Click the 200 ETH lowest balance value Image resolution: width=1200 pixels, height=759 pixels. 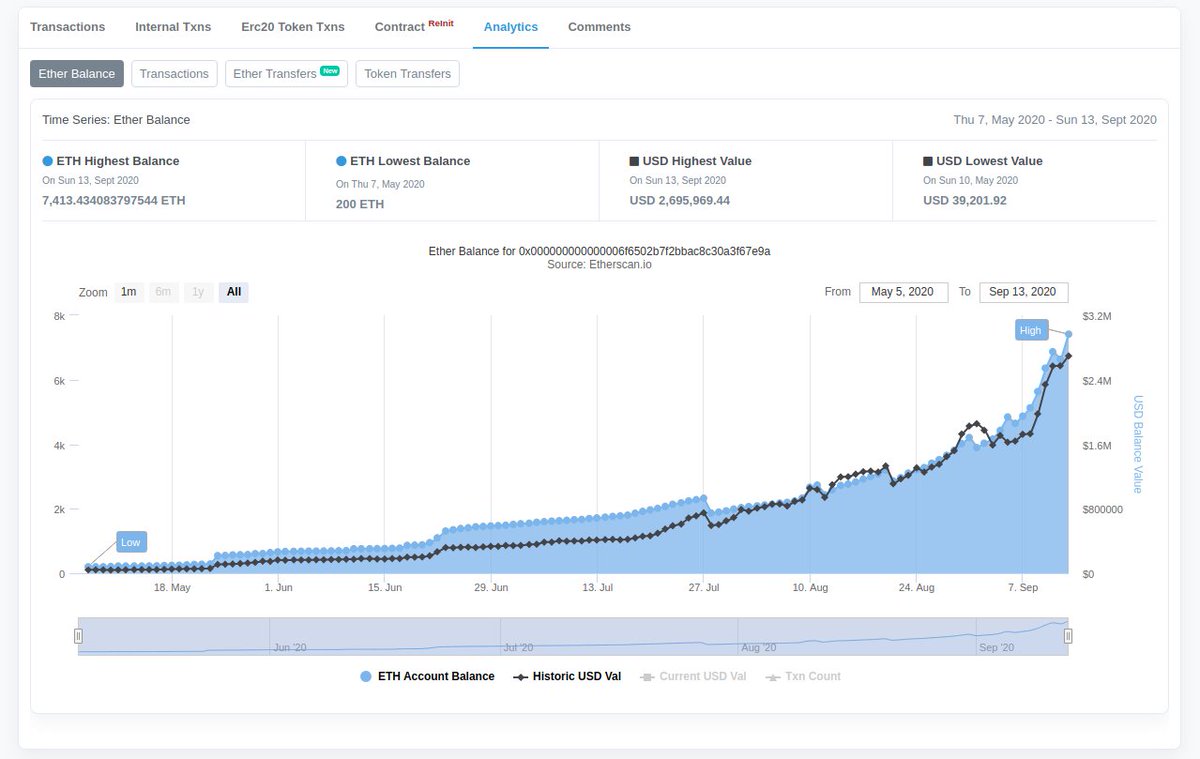click(360, 204)
